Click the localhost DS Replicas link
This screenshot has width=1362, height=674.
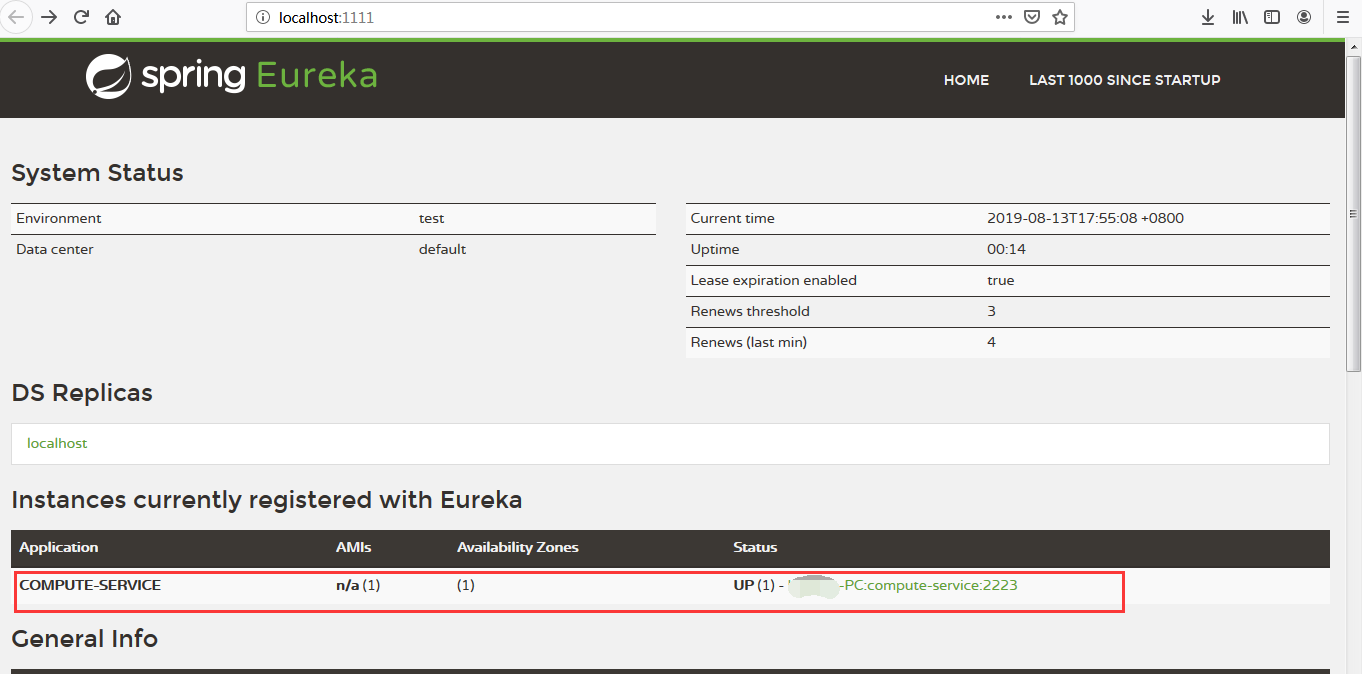point(57,443)
